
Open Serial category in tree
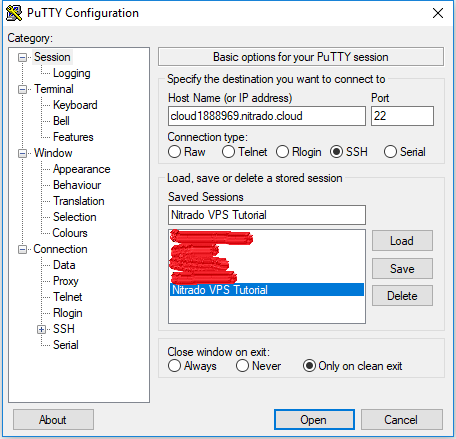[x=66, y=345]
